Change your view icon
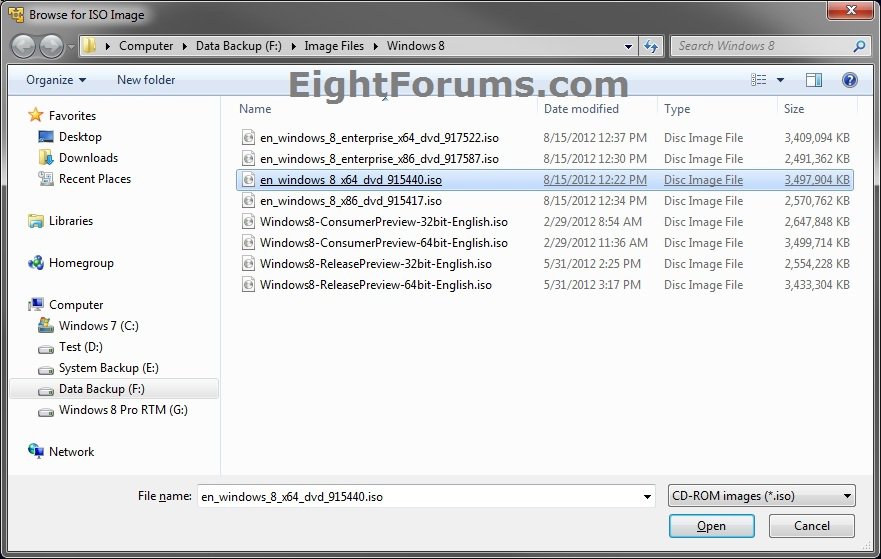Viewport: 881px width, 559px height. [759, 80]
